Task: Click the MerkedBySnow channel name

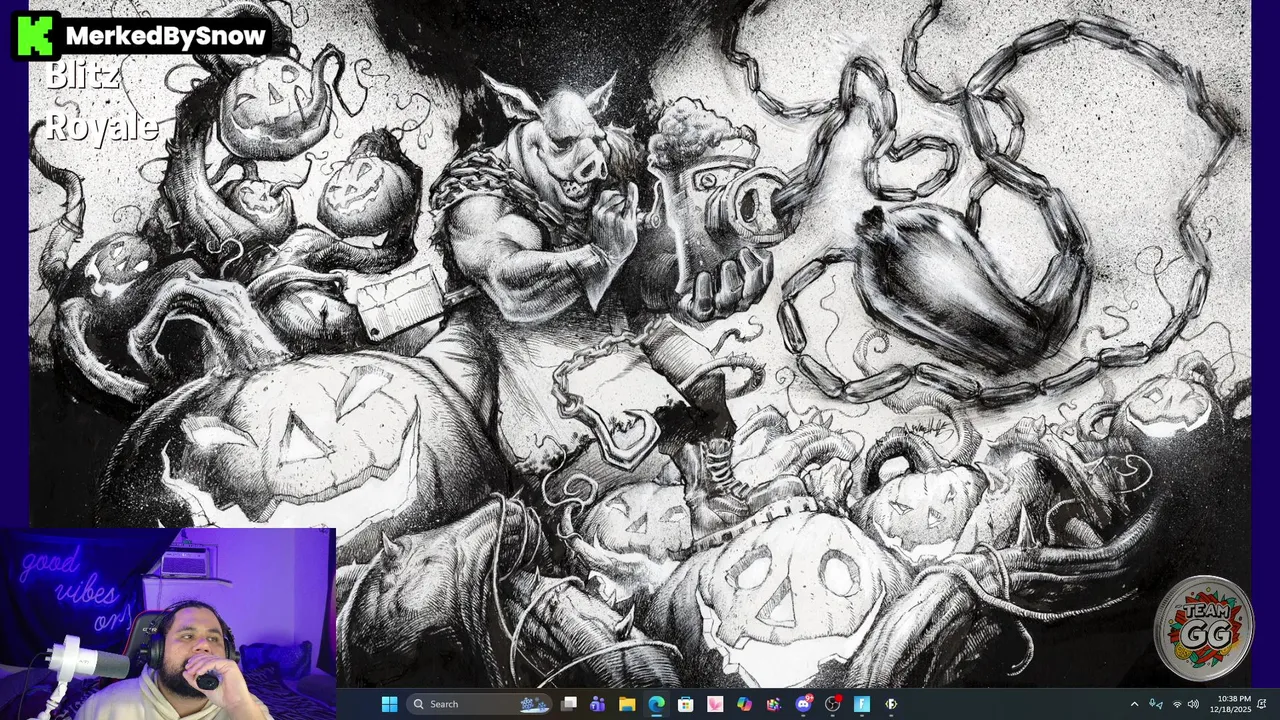Action: 166,36
